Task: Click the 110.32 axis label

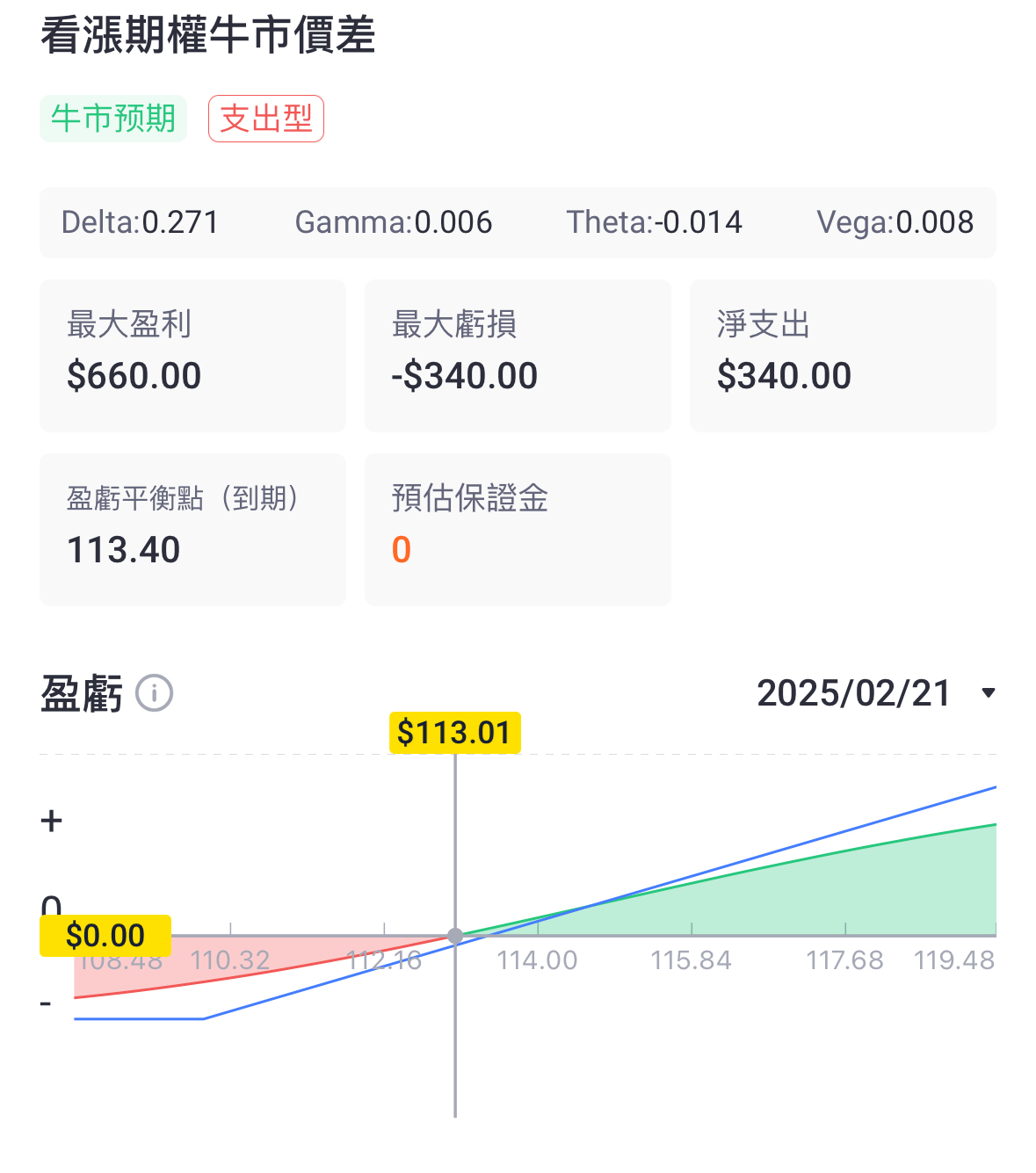Action: click(x=230, y=960)
